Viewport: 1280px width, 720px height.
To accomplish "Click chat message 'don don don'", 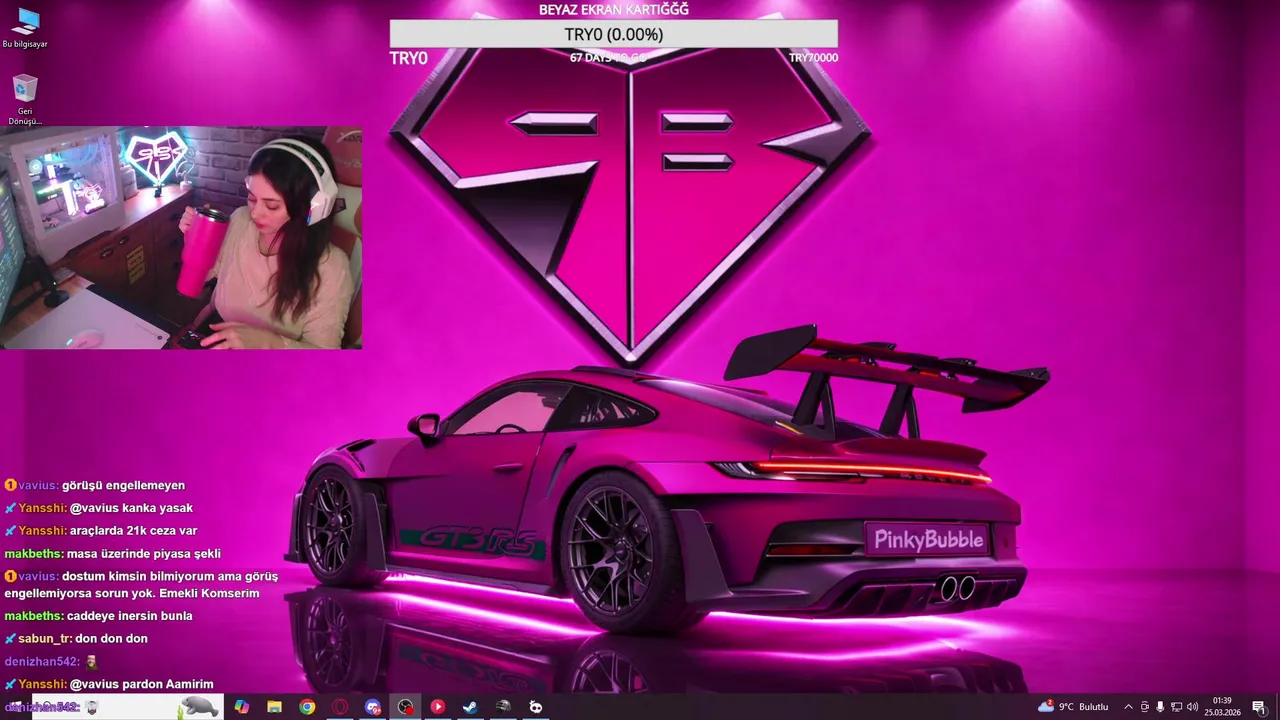I will pos(111,639).
